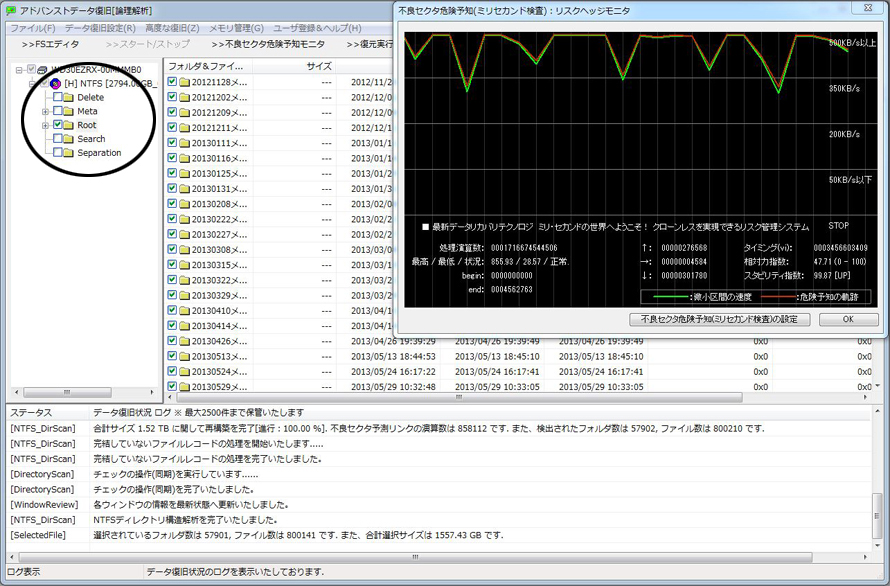Open >>不良セクタ危険予知モニタ from the toolbar

tap(268, 44)
